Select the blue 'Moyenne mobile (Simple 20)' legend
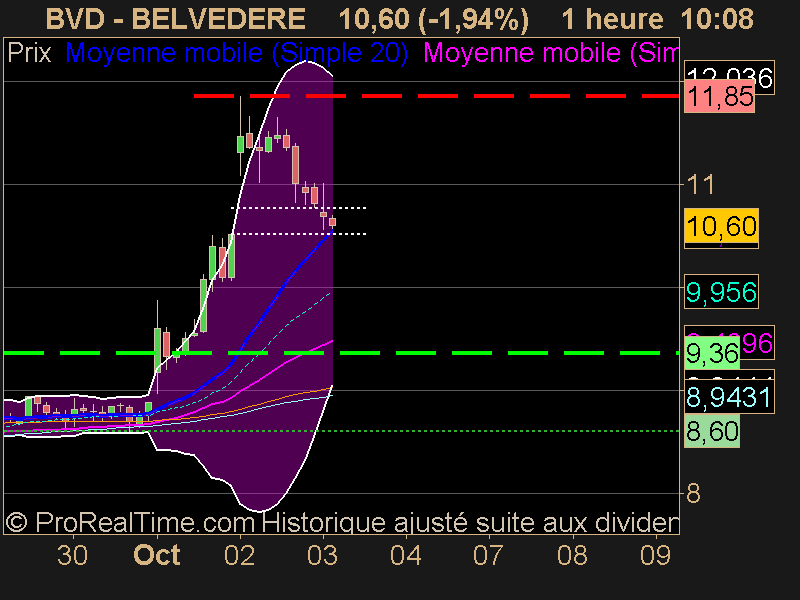Screen dimensions: 800x600 (237, 53)
